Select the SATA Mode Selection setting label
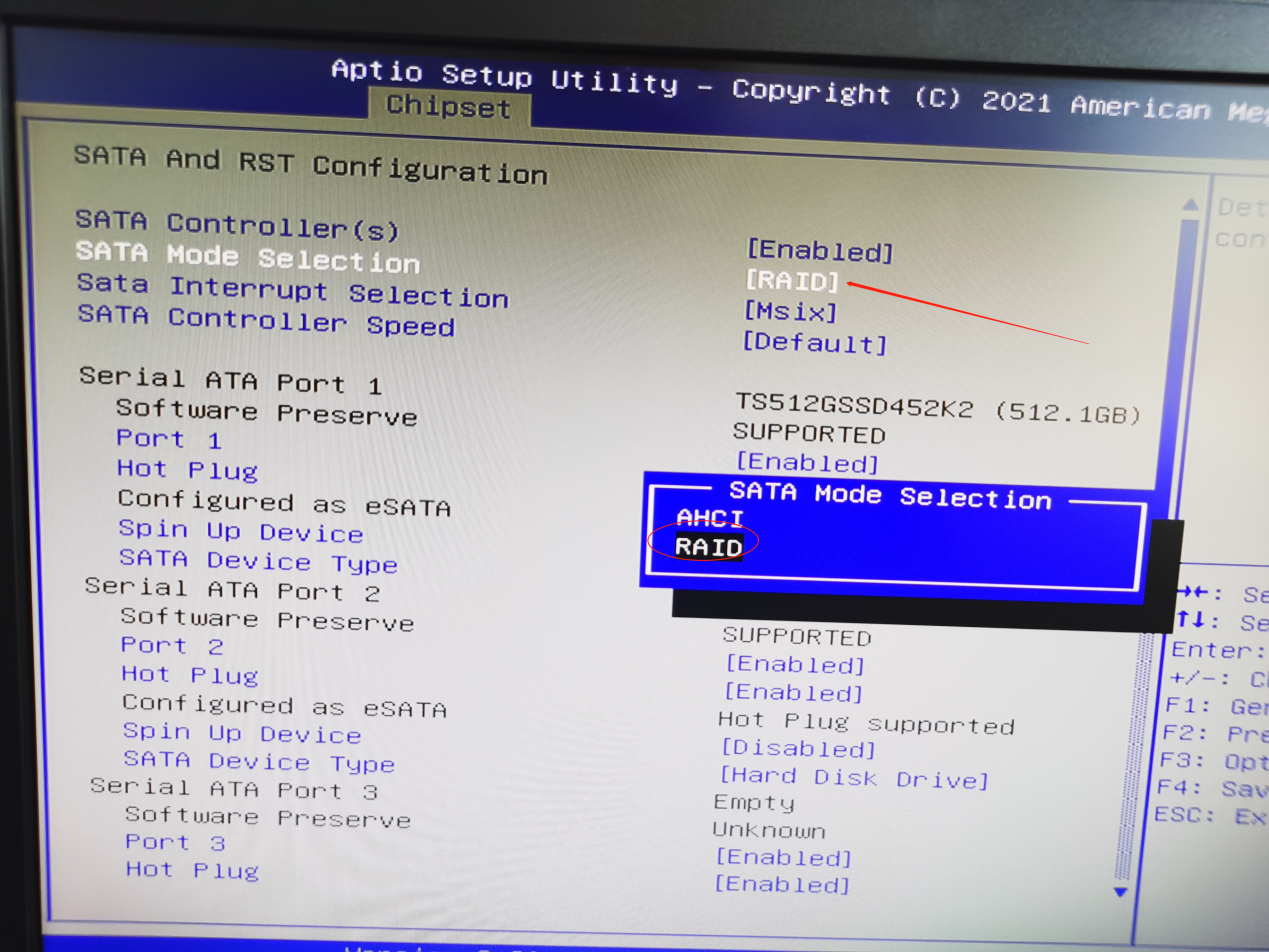Image resolution: width=1269 pixels, height=952 pixels. (x=247, y=258)
